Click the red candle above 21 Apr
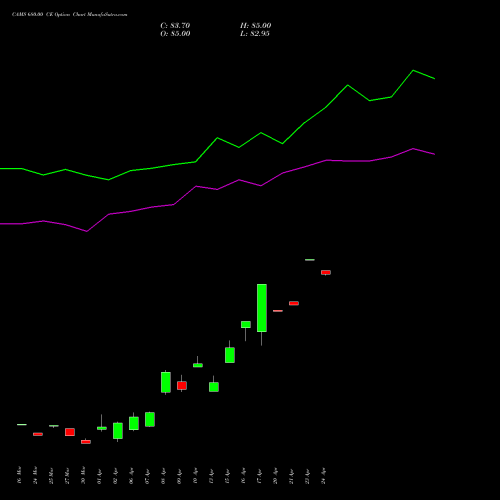This screenshot has width=500, height=500. coord(294,303)
